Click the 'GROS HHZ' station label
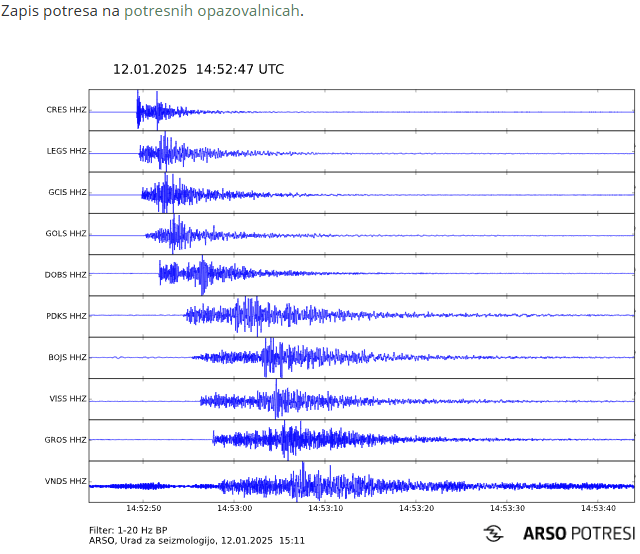The width and height of the screenshot is (640, 554). coord(66,440)
